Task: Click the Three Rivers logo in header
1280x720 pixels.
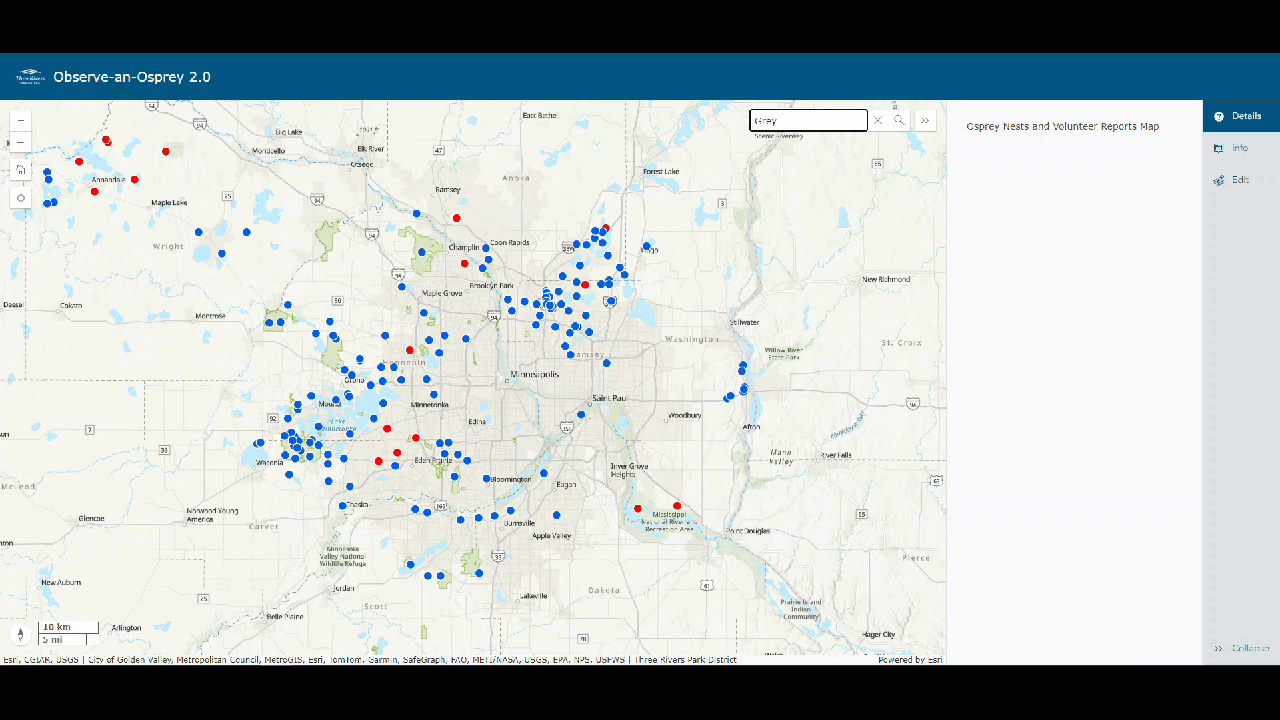Action: click(30, 77)
